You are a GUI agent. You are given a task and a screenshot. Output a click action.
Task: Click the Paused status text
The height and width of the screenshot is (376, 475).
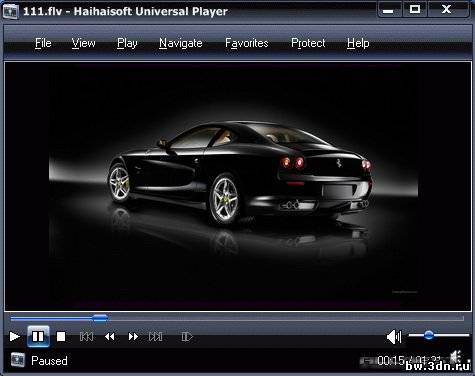(x=49, y=361)
